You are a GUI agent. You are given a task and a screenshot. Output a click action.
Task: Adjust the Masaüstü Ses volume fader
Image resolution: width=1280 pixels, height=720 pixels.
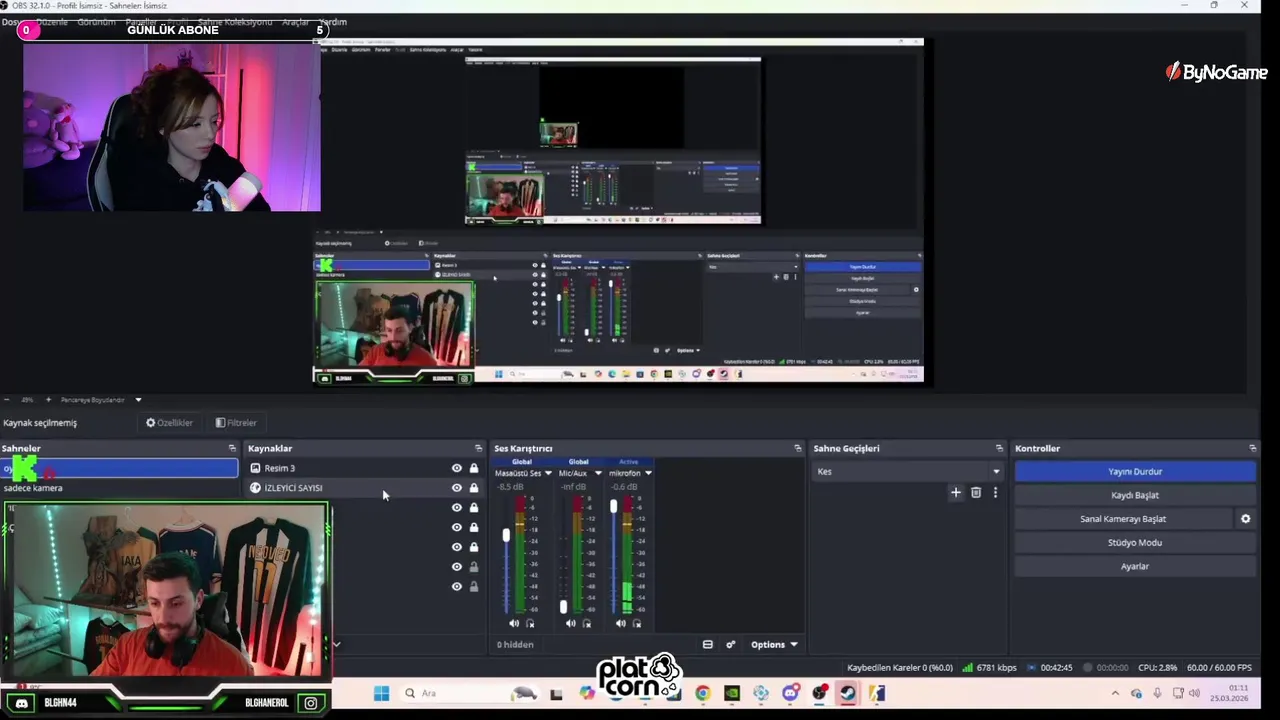tap(506, 536)
